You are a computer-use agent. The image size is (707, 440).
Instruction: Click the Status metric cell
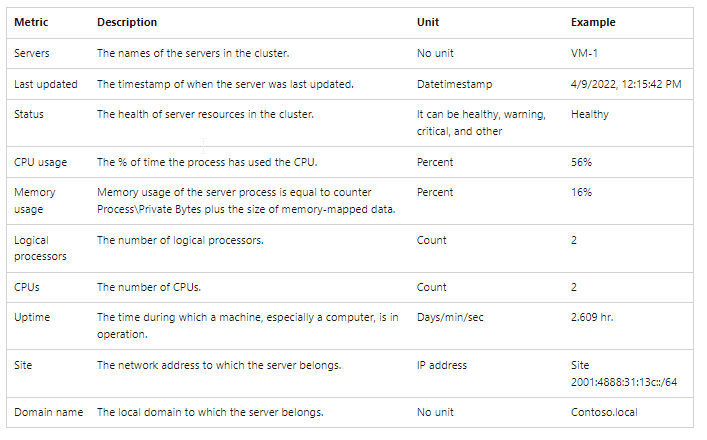tap(29, 115)
